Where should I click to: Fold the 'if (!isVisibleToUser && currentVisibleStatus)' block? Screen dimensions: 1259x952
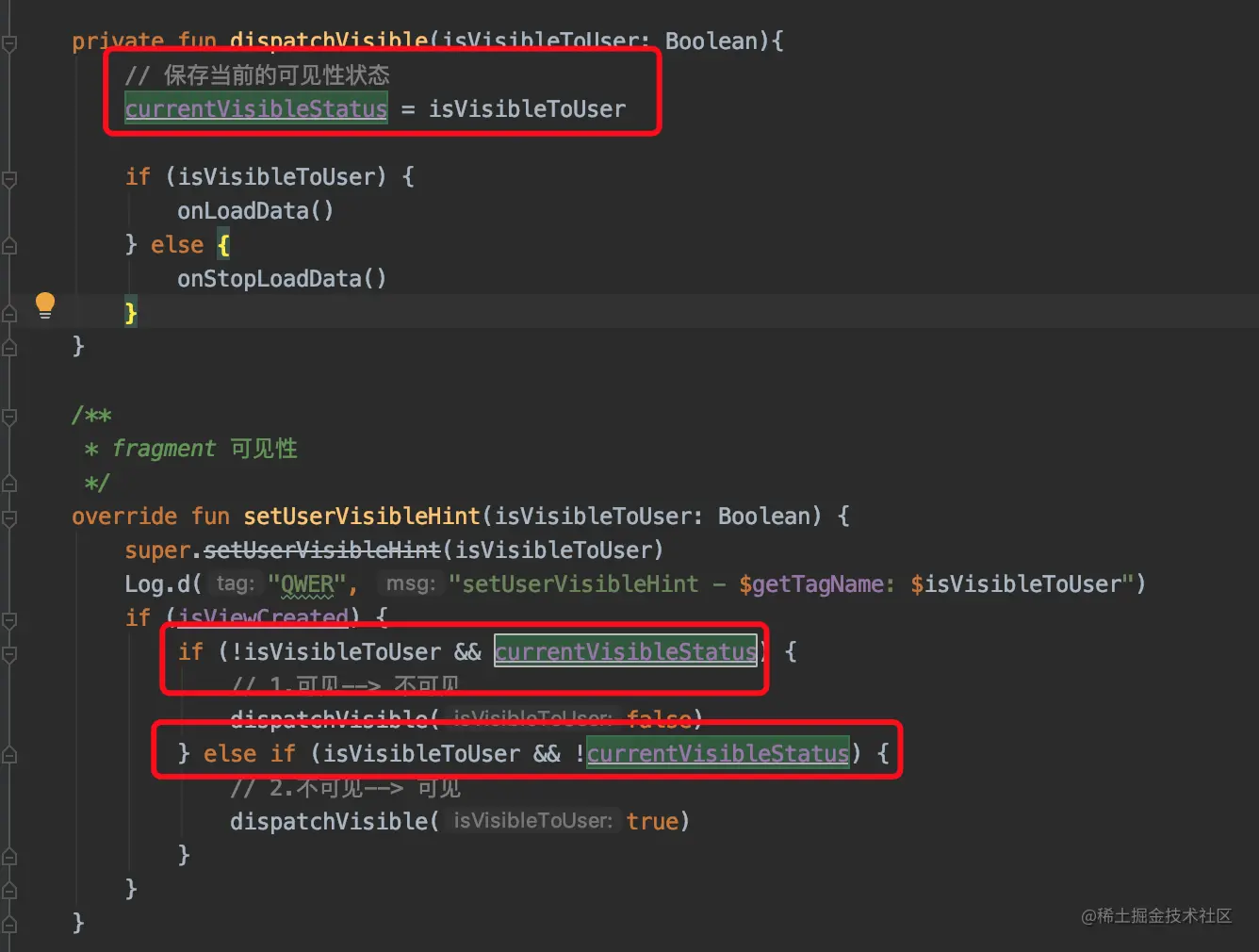9,654
